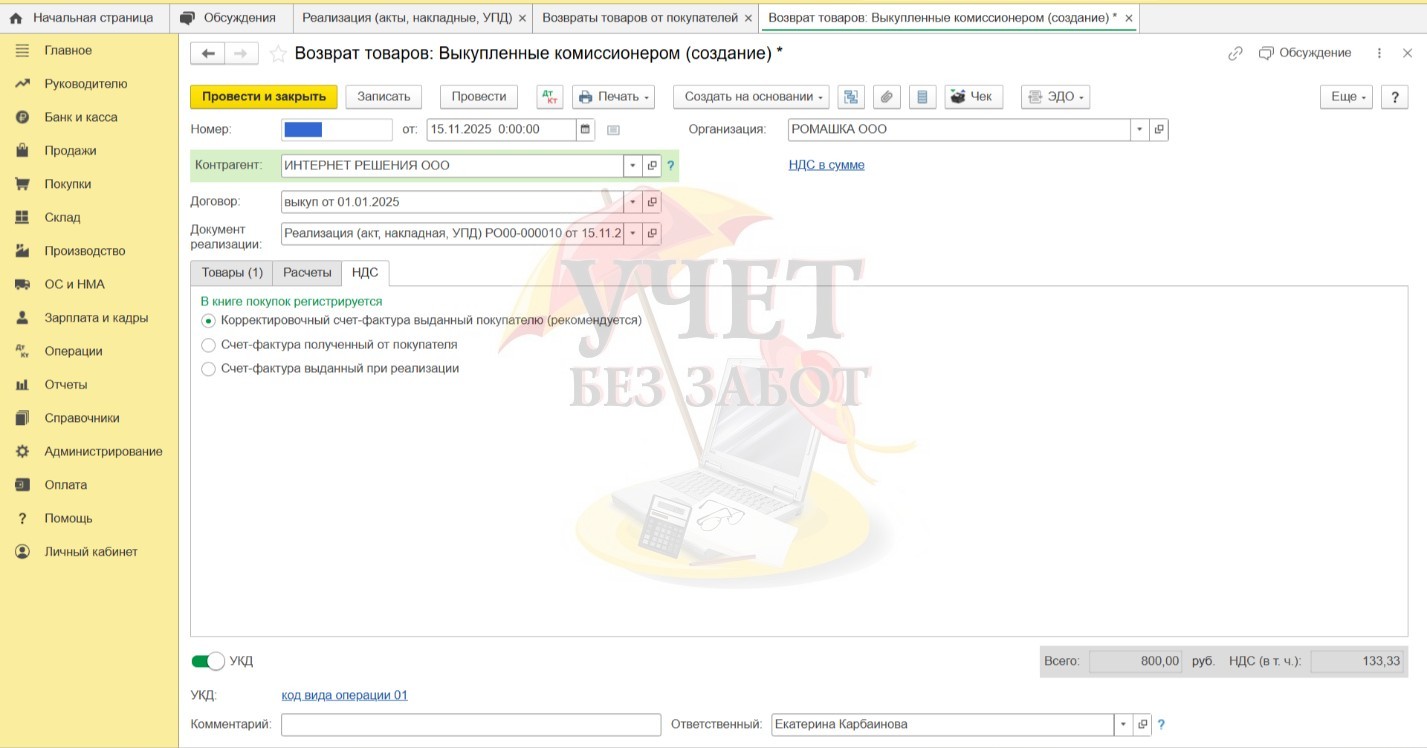Click the paperclip attached files icon
This screenshot has height=748, width=1427.
tap(886, 97)
